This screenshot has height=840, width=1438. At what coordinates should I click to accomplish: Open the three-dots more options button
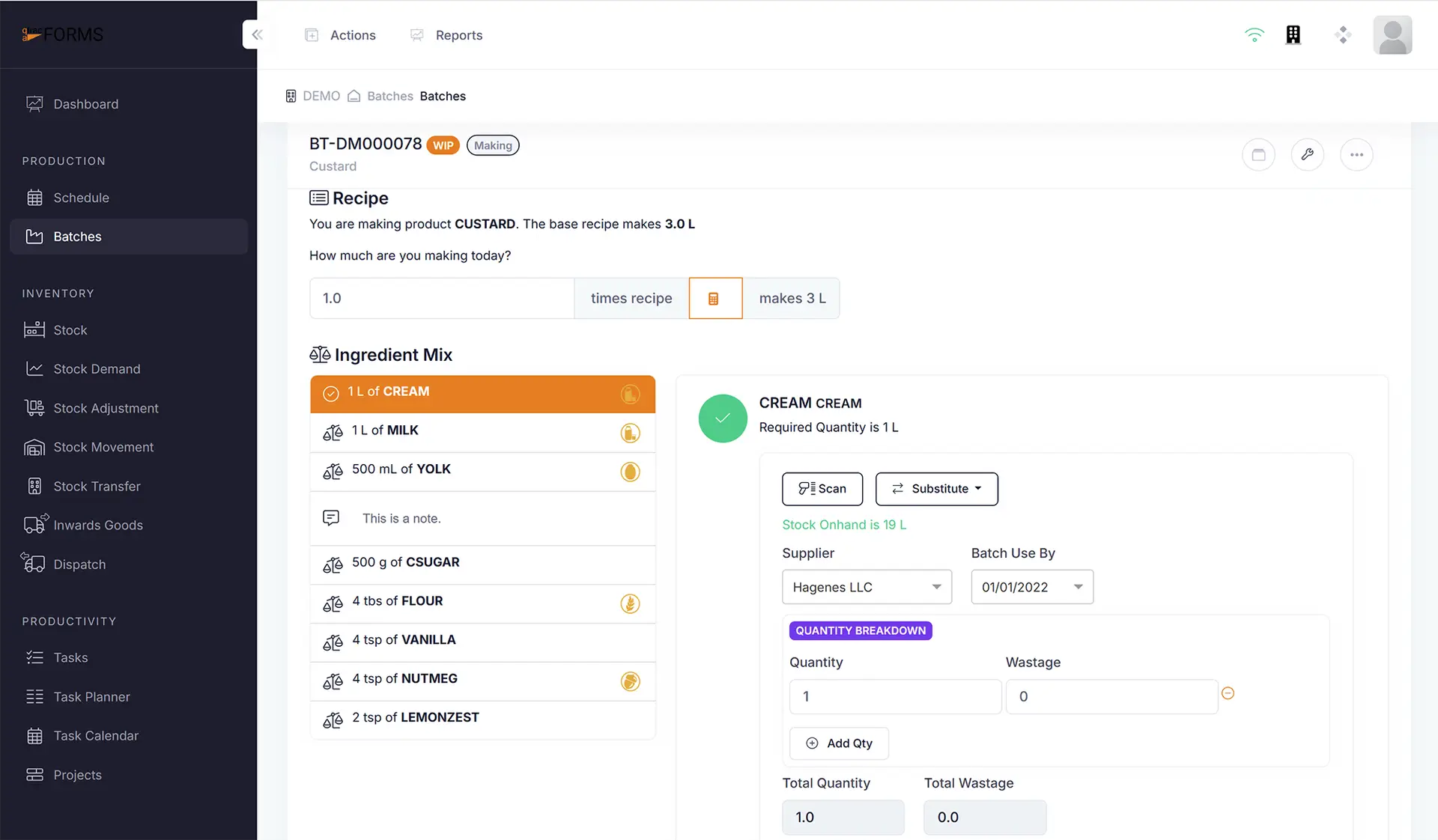[x=1356, y=155]
